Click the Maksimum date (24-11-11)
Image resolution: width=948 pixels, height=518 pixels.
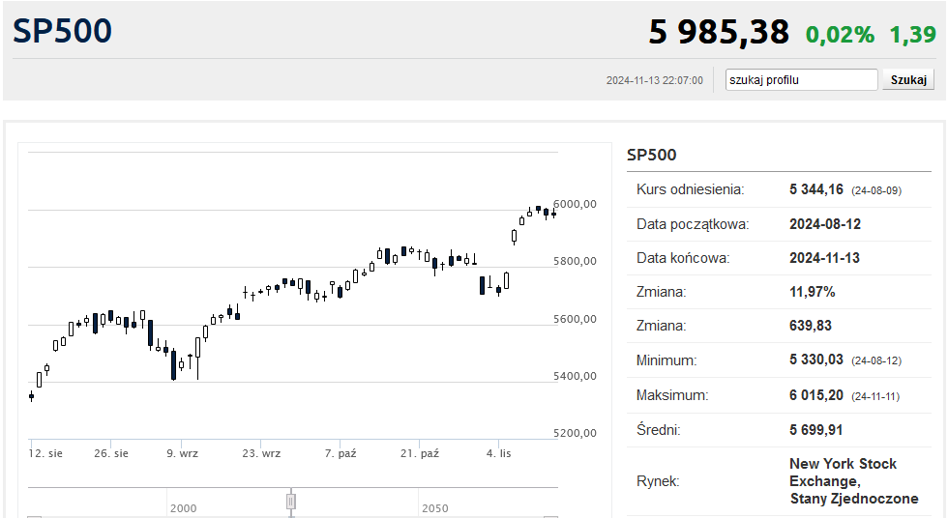875,397
